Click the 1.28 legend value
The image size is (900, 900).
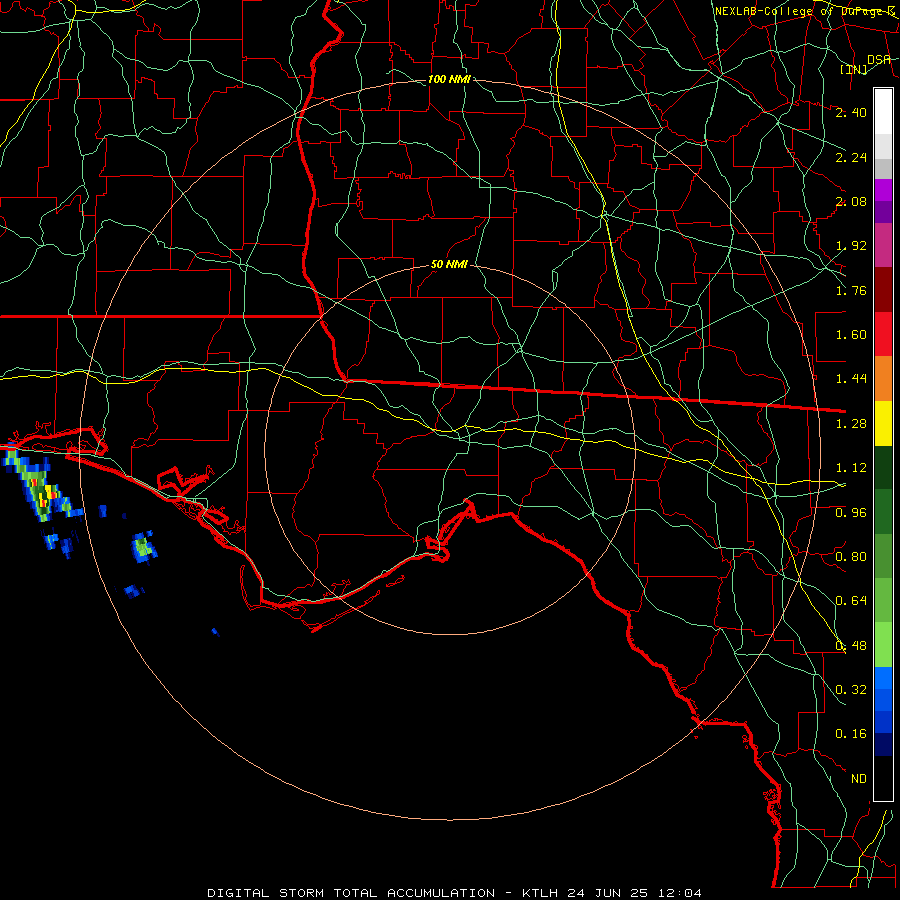click(x=851, y=424)
